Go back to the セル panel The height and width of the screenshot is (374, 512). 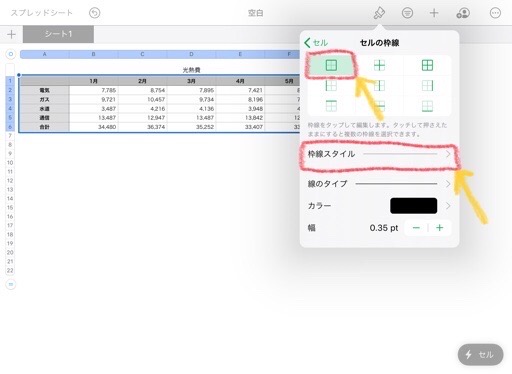(x=316, y=43)
